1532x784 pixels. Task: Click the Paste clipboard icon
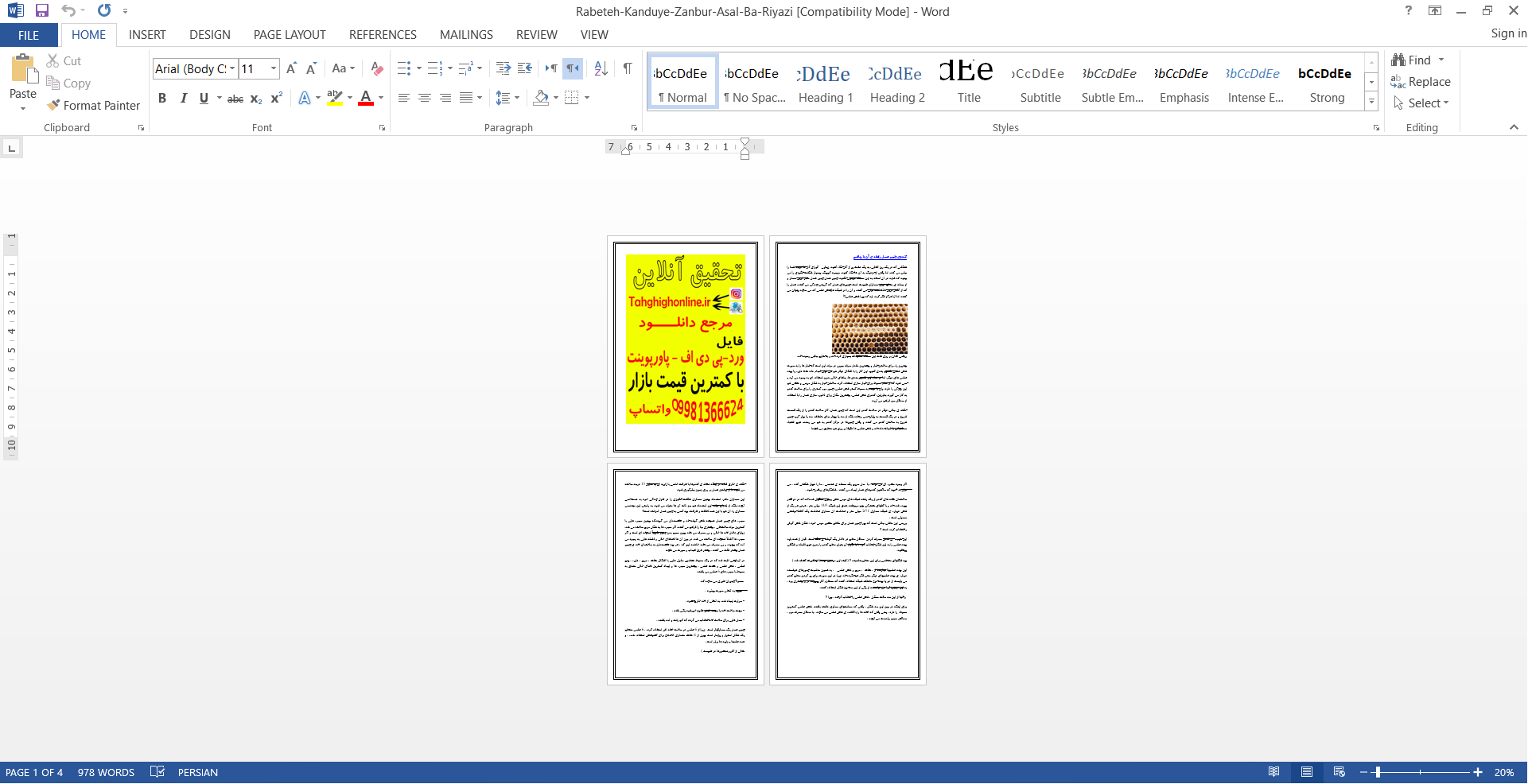23,69
